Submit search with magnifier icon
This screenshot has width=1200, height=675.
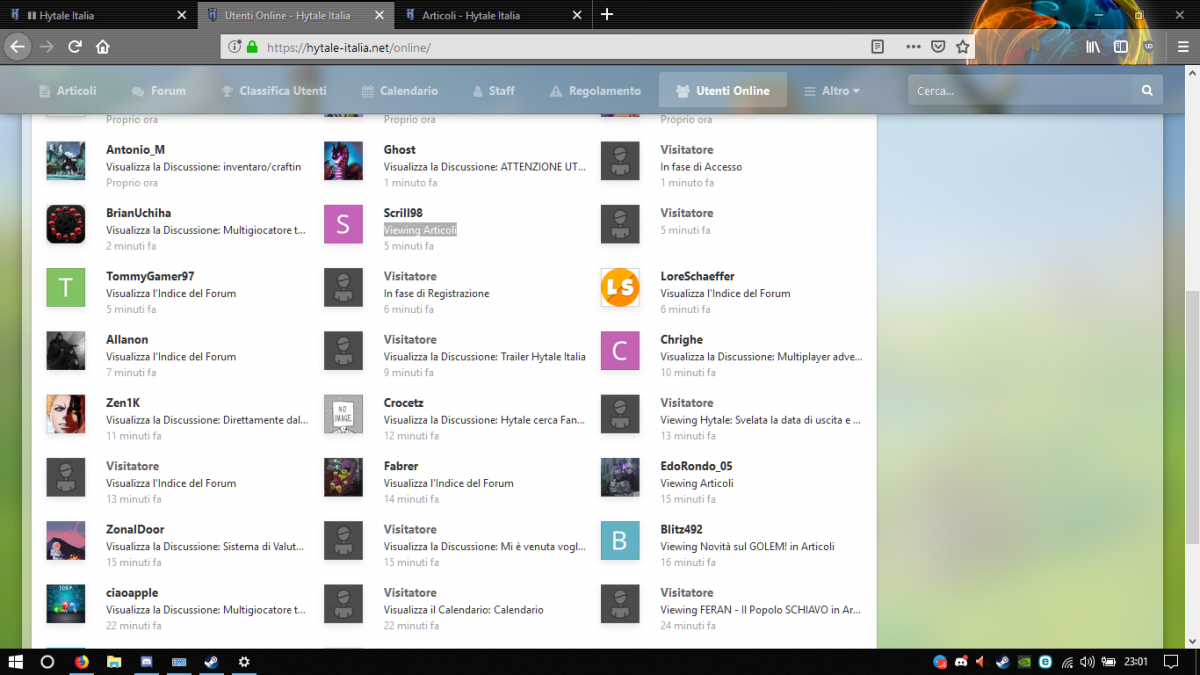point(1147,91)
